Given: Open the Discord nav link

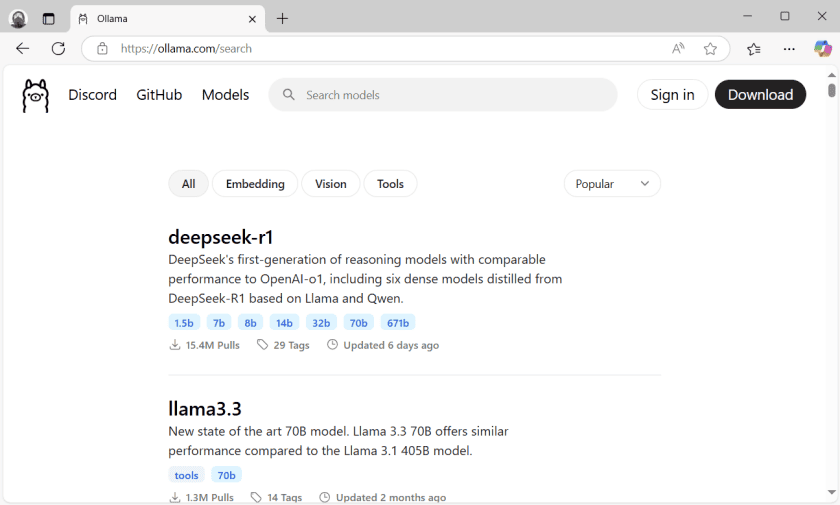Looking at the screenshot, I should point(92,95).
